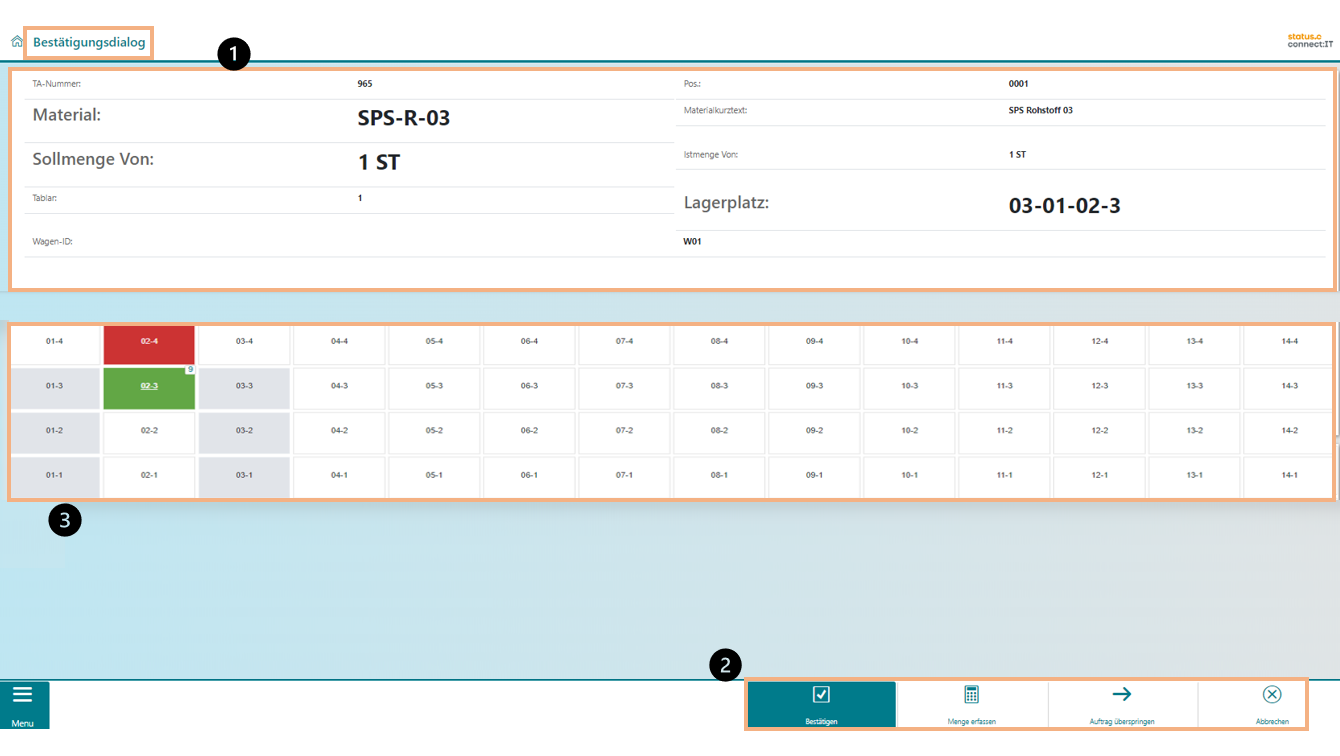Screen dimensions: 1340x756
Task: Click the Material value SPS-R-03
Action: click(x=404, y=118)
